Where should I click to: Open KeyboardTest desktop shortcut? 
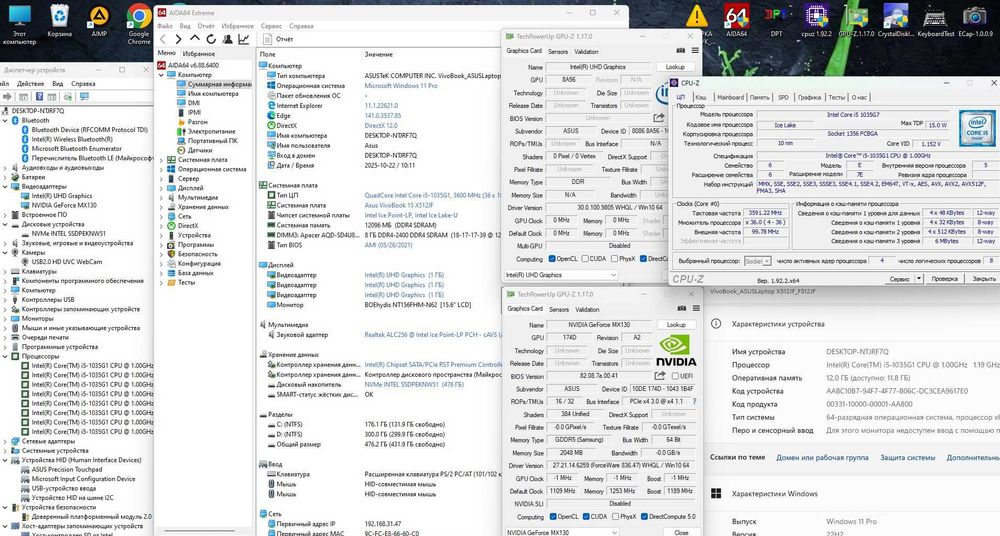coord(935,21)
